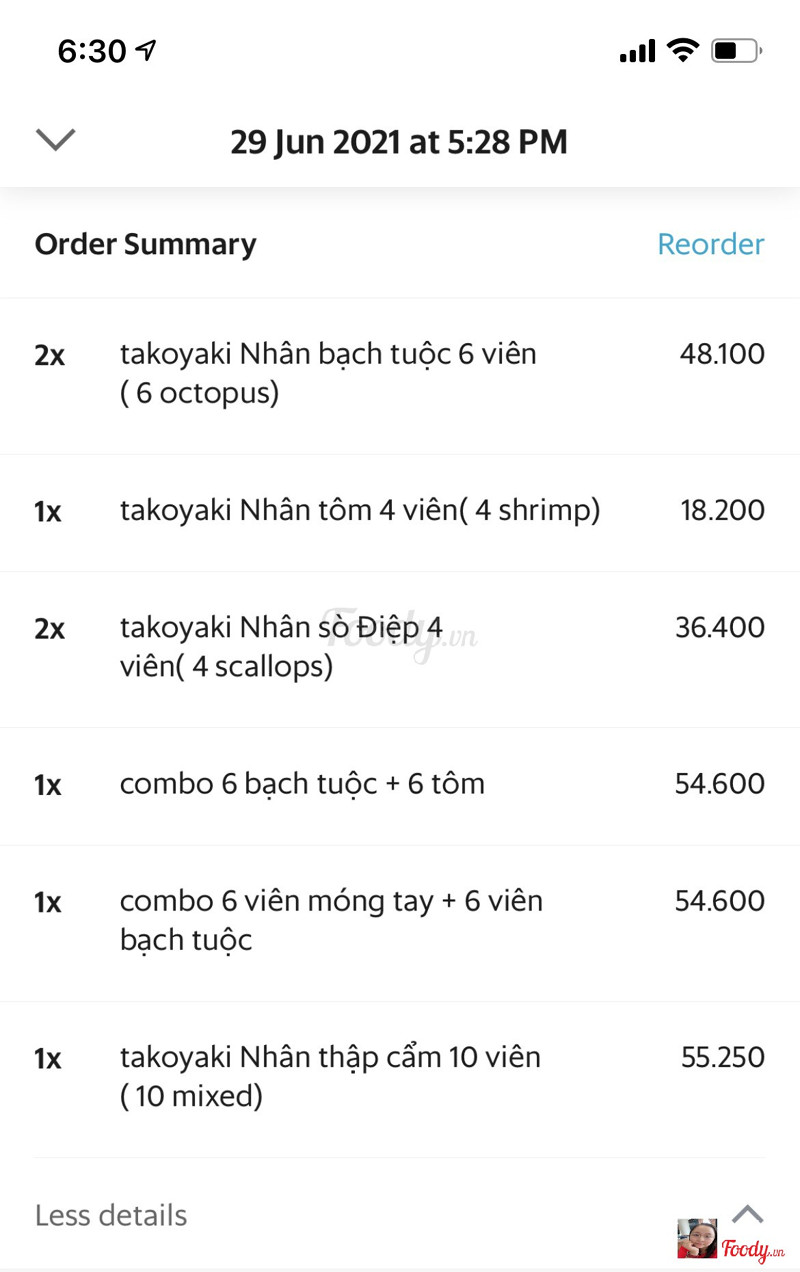Tap the 6:30 clock in status bar
This screenshot has height=1272, width=800.
(x=92, y=50)
